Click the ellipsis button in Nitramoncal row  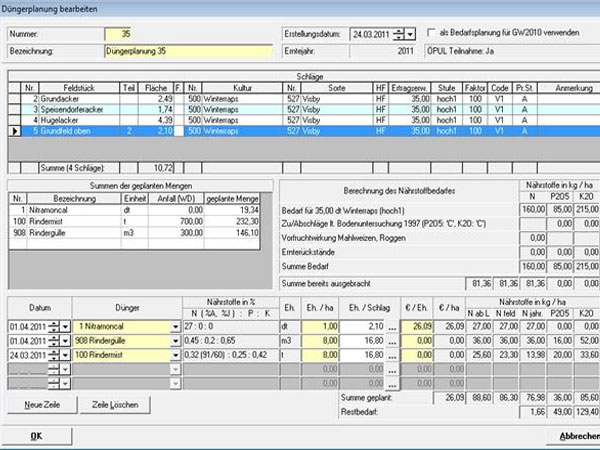tap(392, 327)
